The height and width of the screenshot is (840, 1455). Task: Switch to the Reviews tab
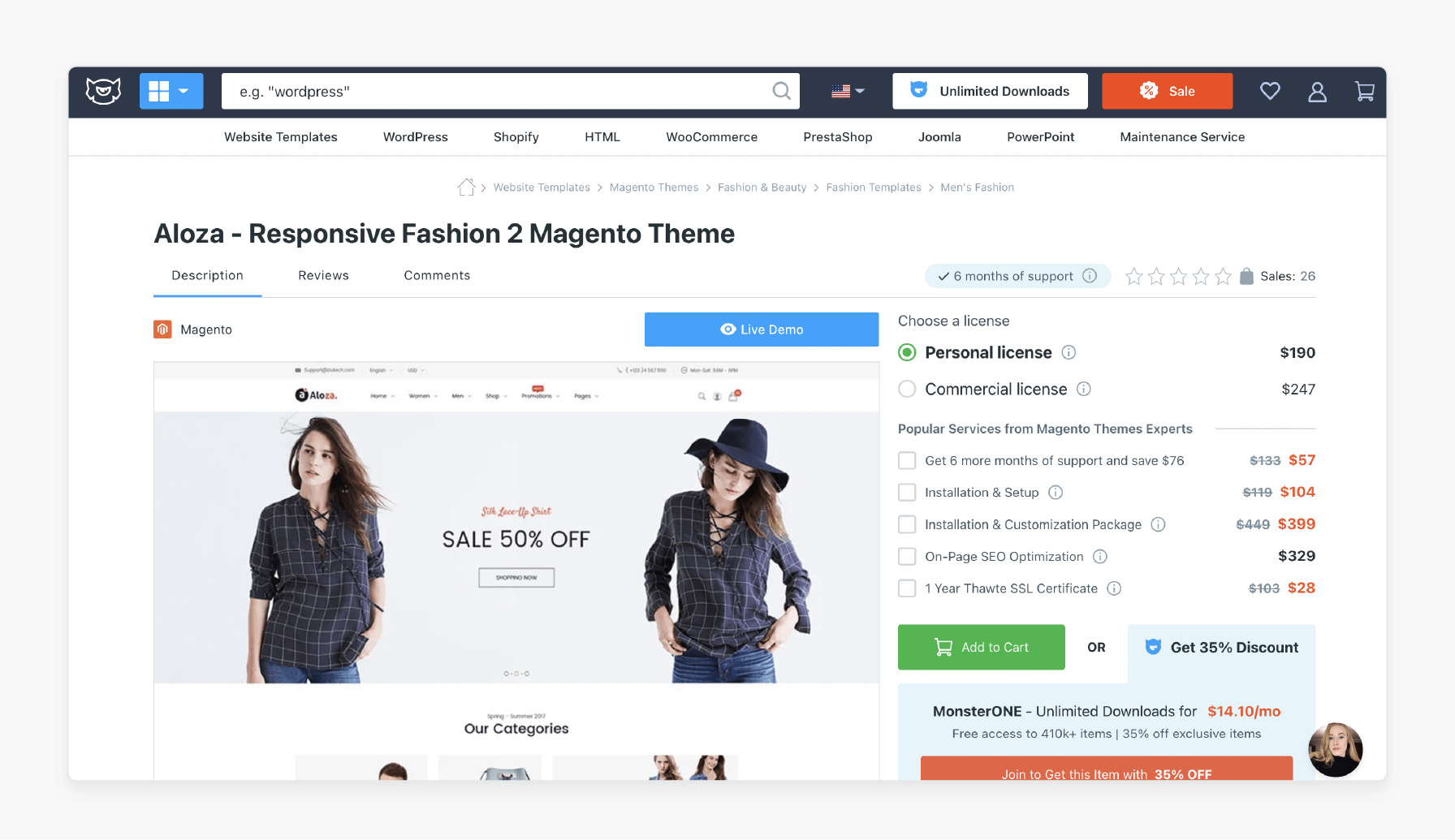pos(323,276)
